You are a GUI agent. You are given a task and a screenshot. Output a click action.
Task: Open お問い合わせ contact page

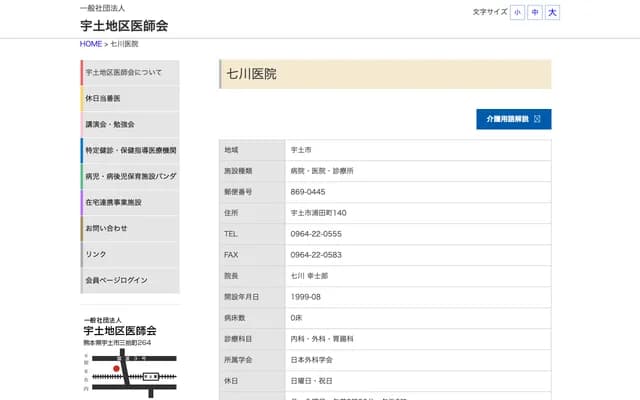(130, 229)
